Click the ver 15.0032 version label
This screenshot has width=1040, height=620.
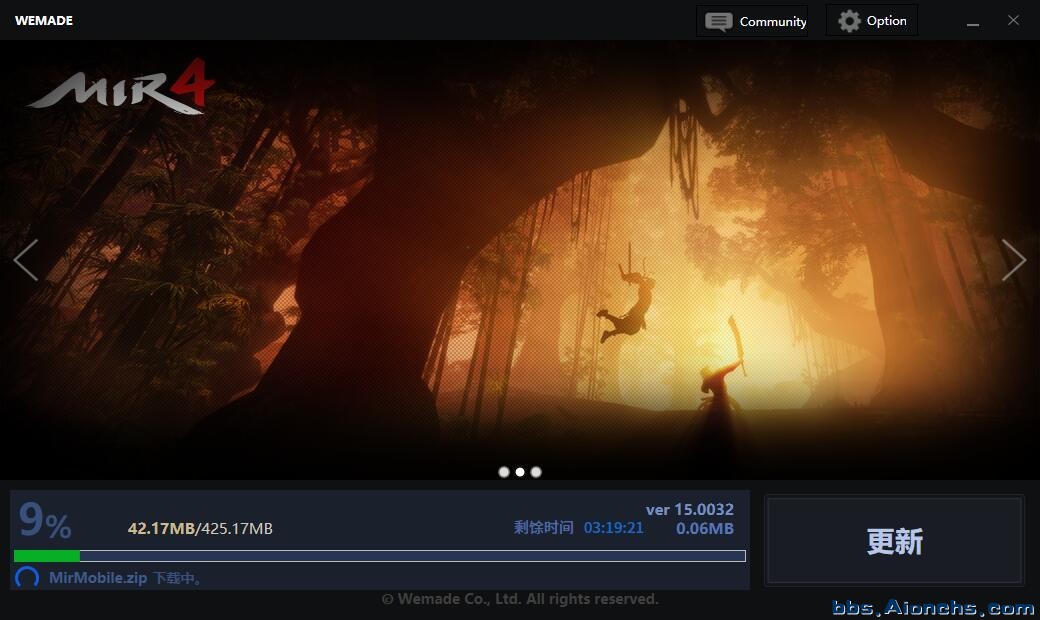coord(689,509)
